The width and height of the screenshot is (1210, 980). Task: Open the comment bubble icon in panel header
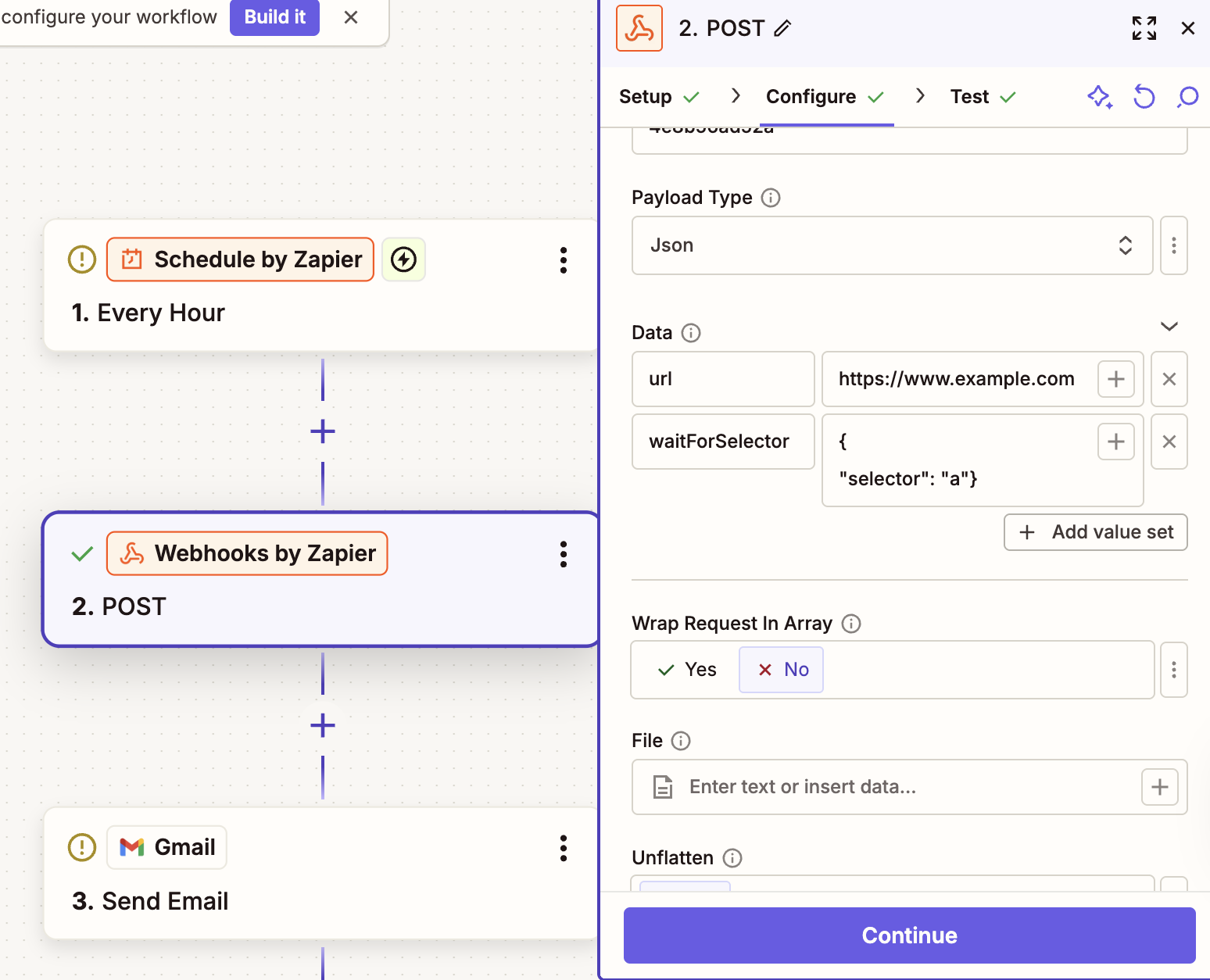click(1187, 97)
